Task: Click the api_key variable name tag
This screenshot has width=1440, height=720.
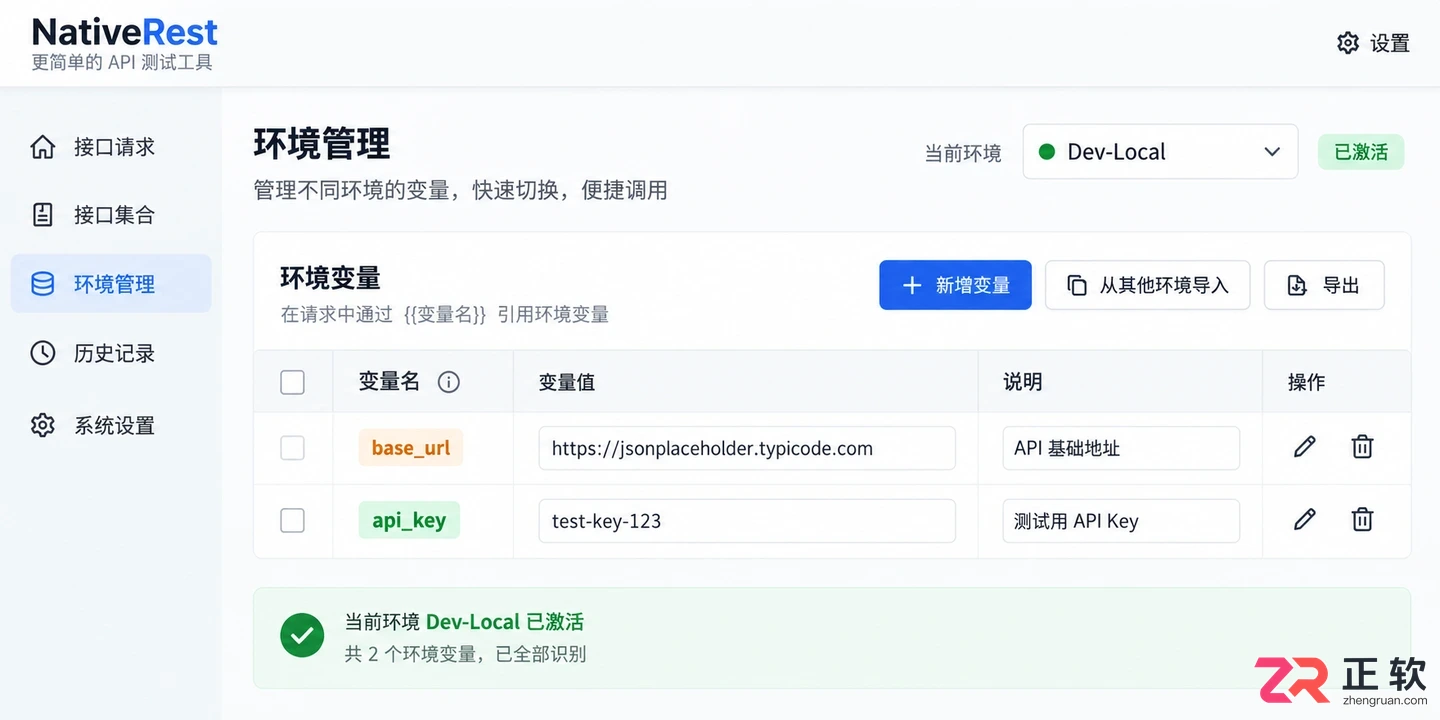Action: 409,520
